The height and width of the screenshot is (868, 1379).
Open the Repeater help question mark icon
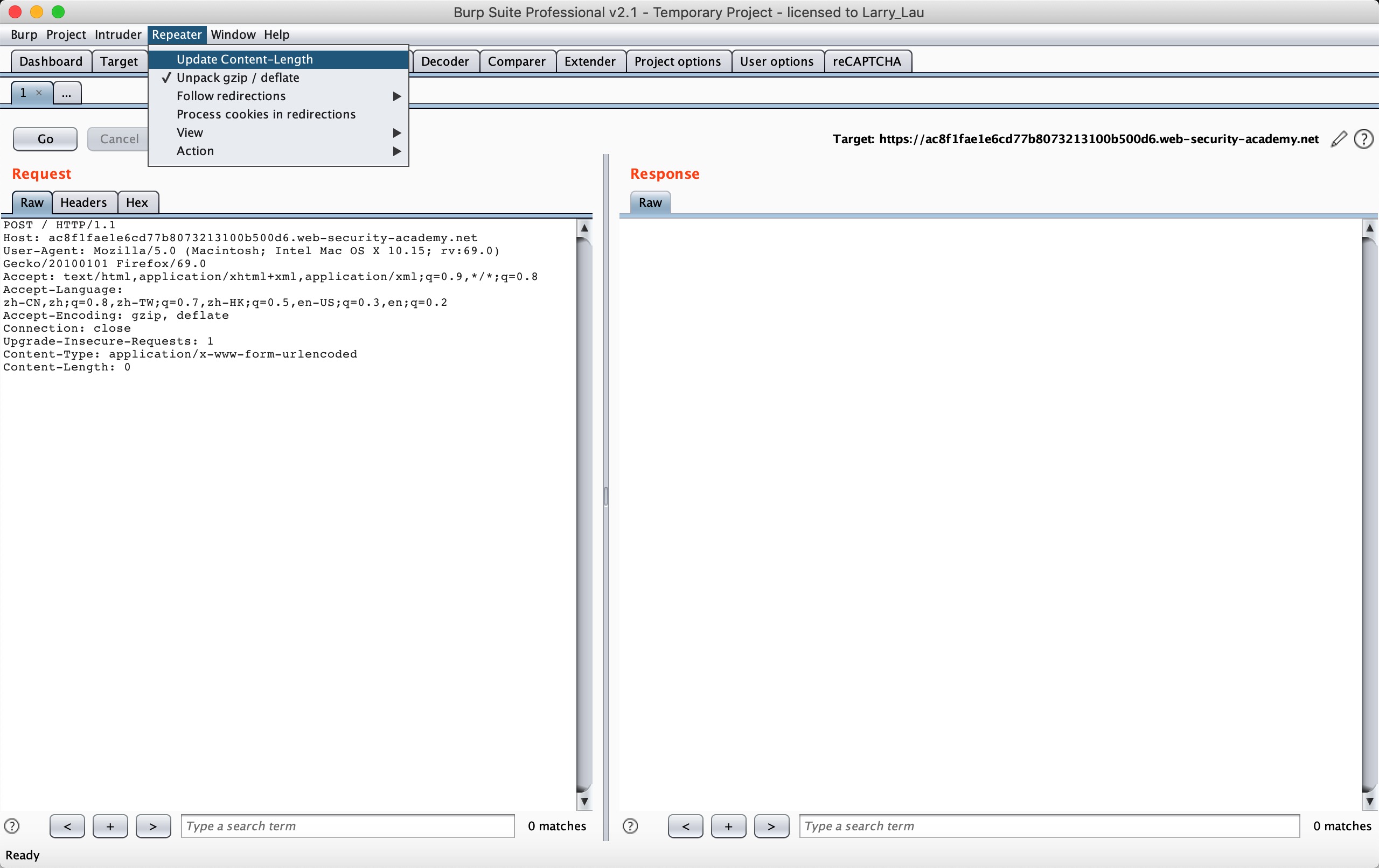coord(1363,139)
